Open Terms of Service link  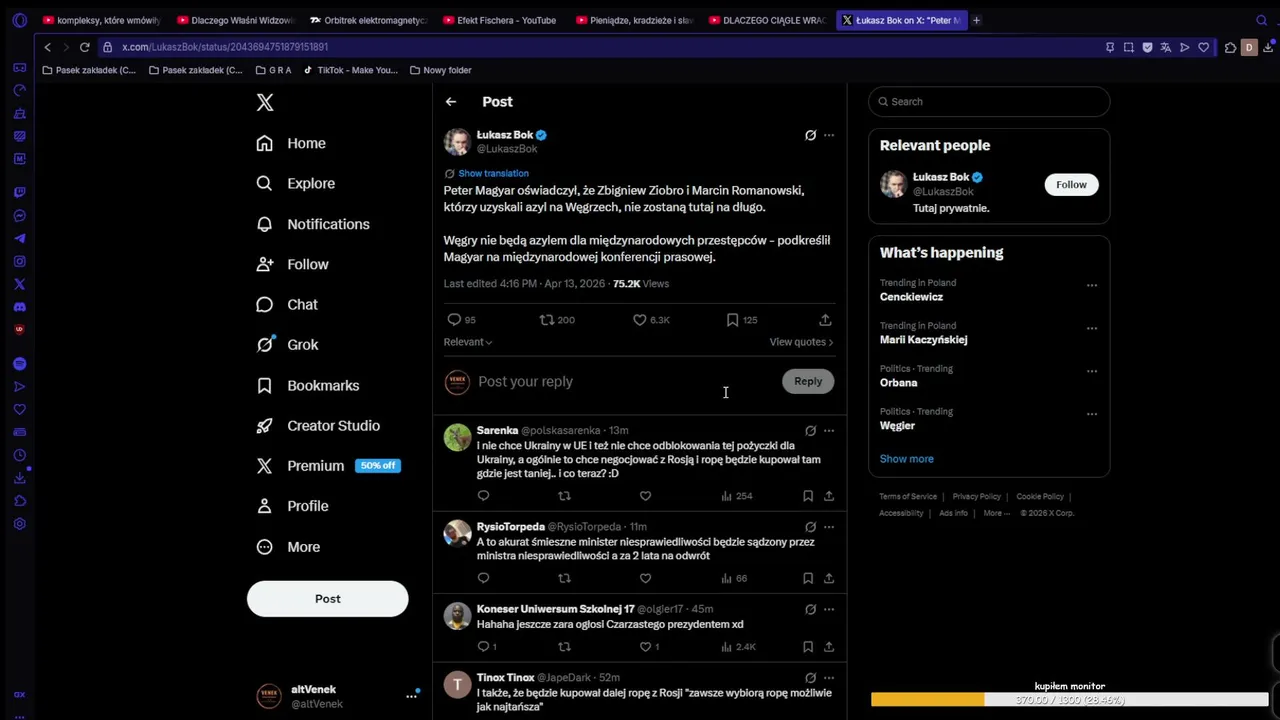point(908,497)
